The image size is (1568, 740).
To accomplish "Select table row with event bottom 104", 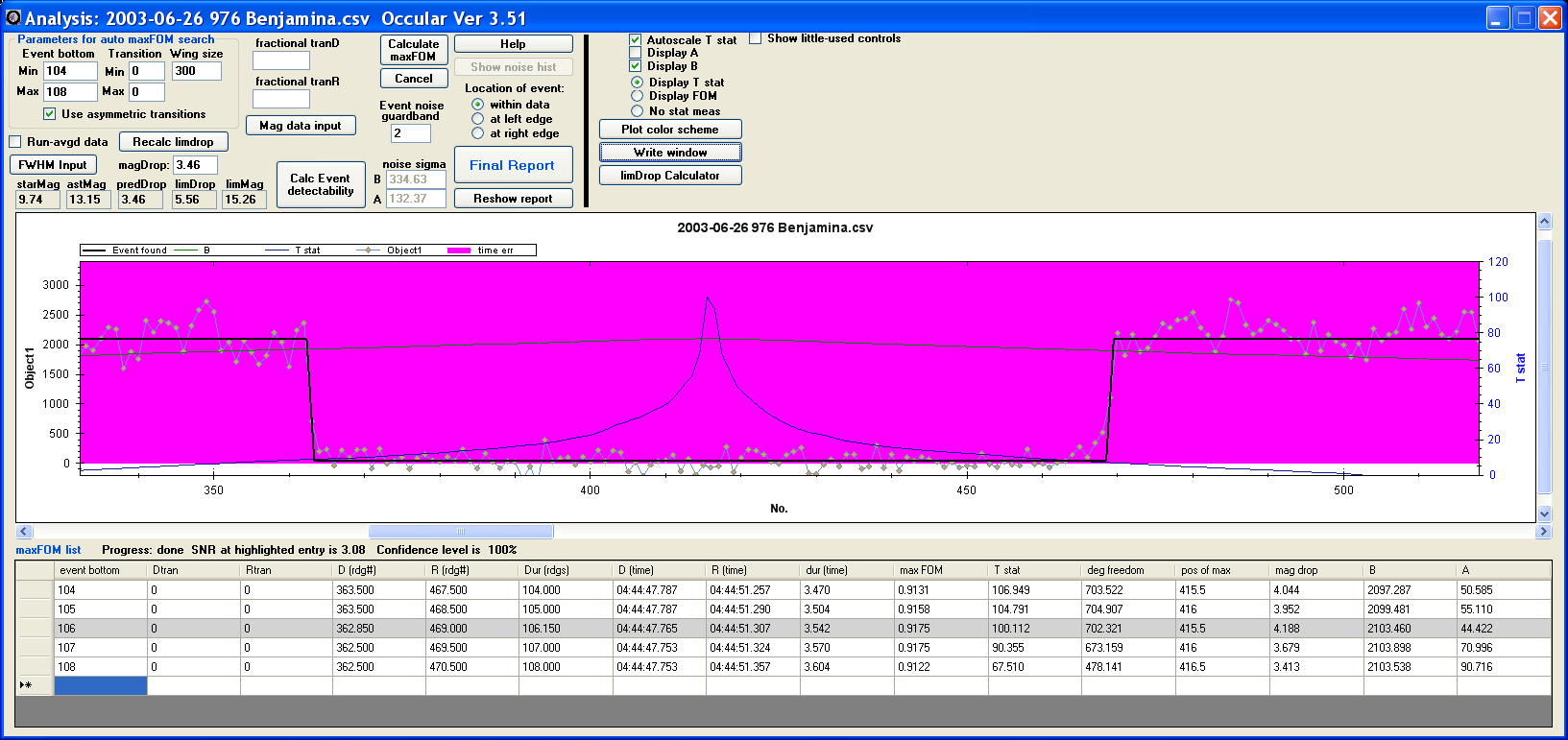I will pos(784,590).
